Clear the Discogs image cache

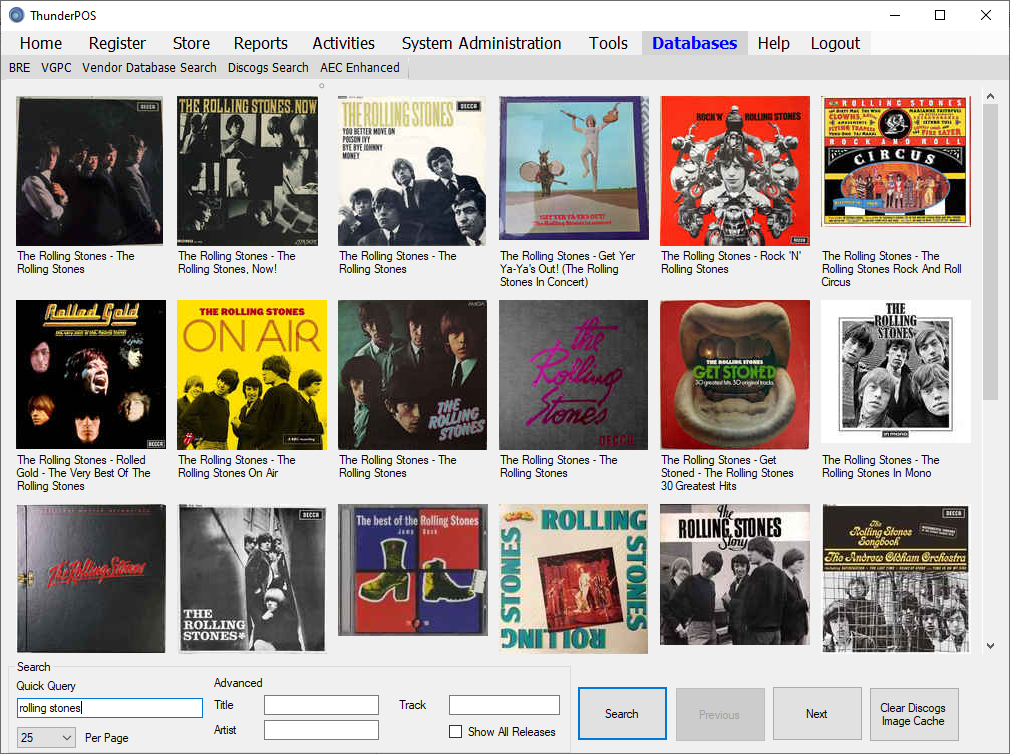tap(913, 714)
